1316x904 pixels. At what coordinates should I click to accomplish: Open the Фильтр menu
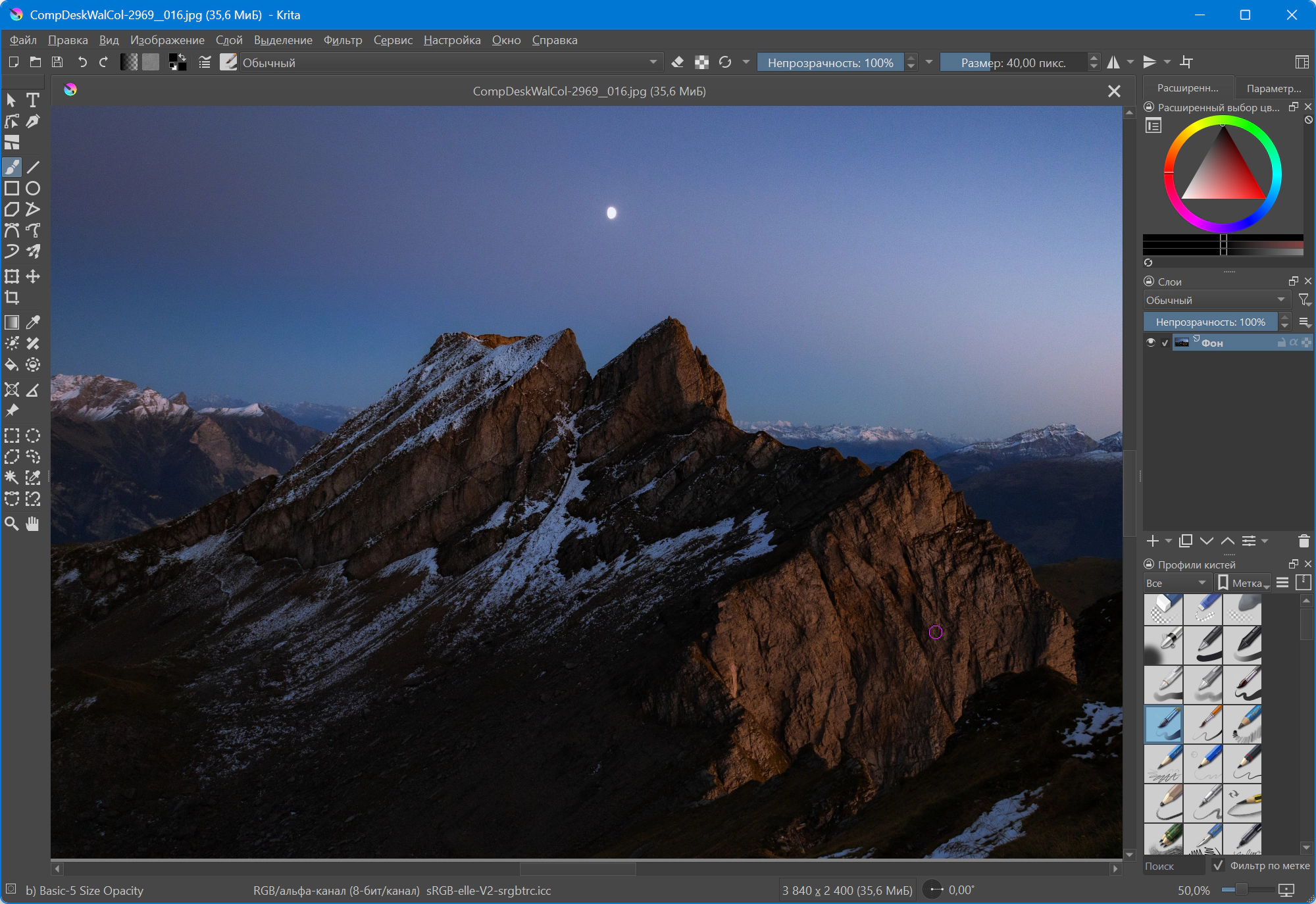point(343,40)
